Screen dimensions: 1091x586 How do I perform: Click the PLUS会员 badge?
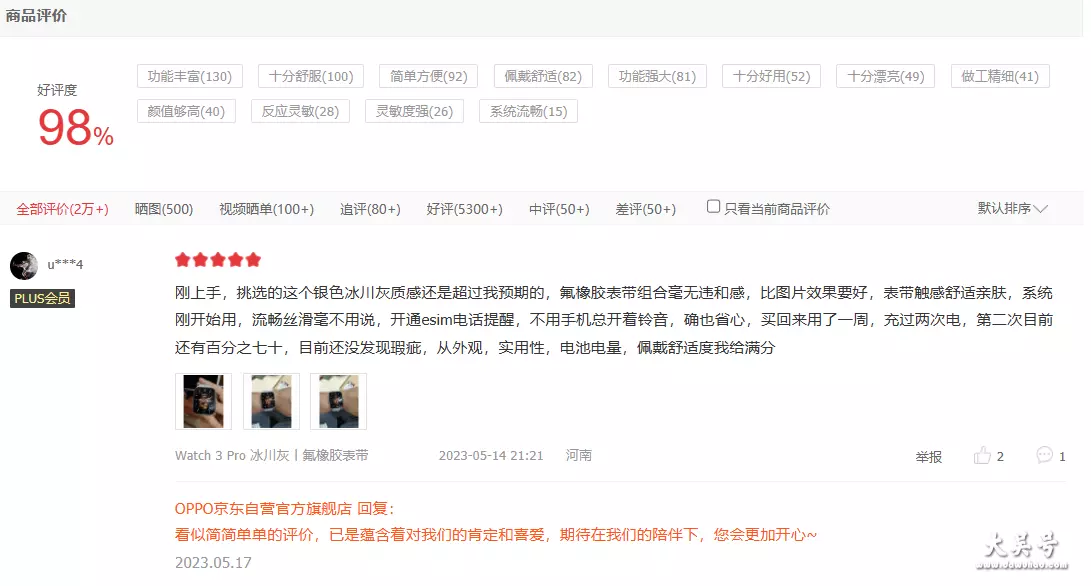pos(42,299)
